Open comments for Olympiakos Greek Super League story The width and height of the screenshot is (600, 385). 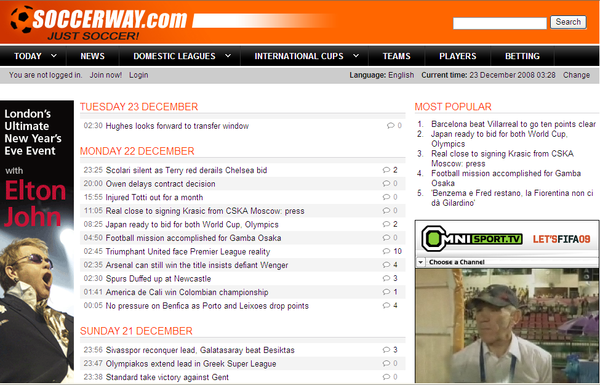click(386, 363)
